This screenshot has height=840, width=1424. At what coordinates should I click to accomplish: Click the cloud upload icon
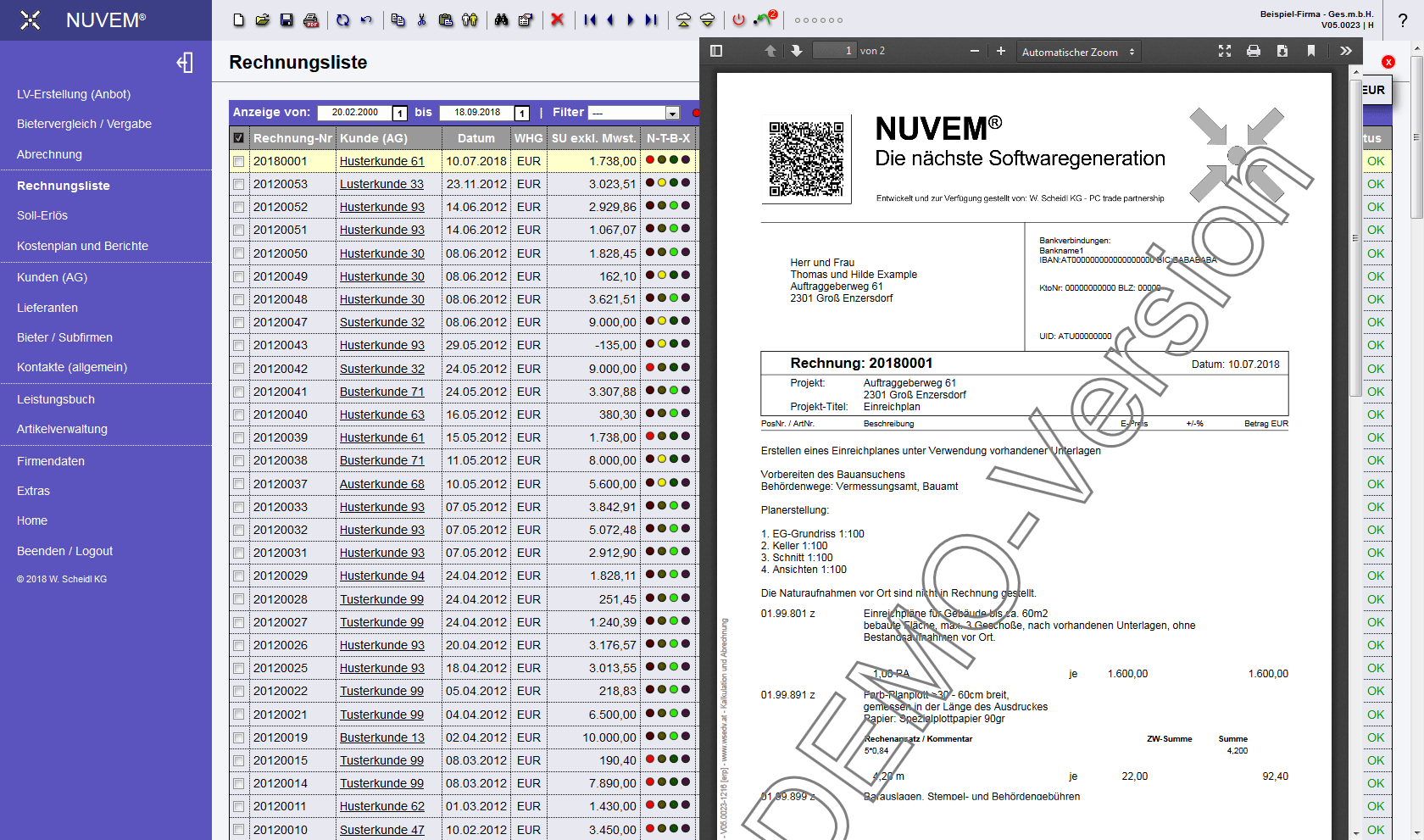point(683,19)
